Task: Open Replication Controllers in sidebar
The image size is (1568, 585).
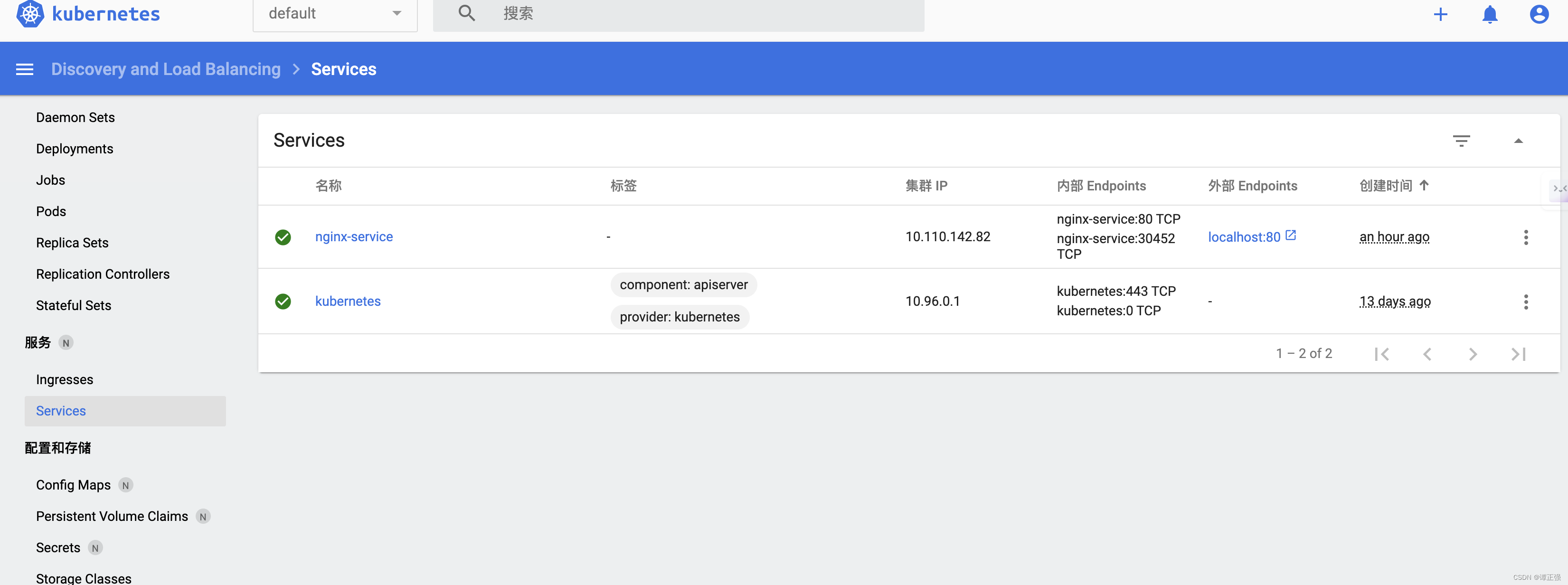Action: pos(103,274)
